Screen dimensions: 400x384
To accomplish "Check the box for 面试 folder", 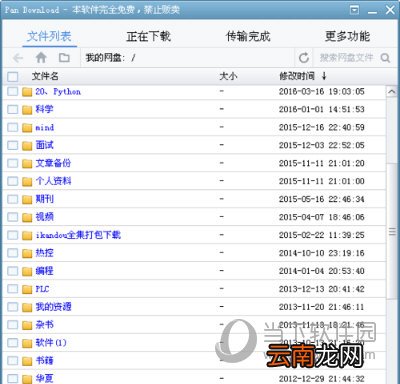I will [13, 145].
